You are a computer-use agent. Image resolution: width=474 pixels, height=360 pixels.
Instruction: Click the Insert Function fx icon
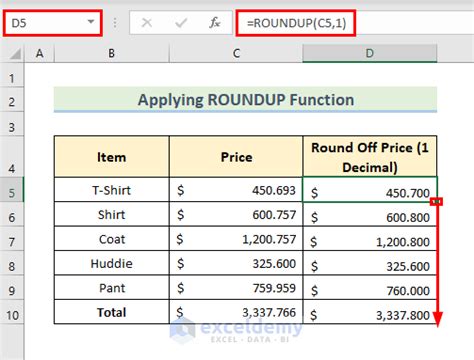[215, 23]
